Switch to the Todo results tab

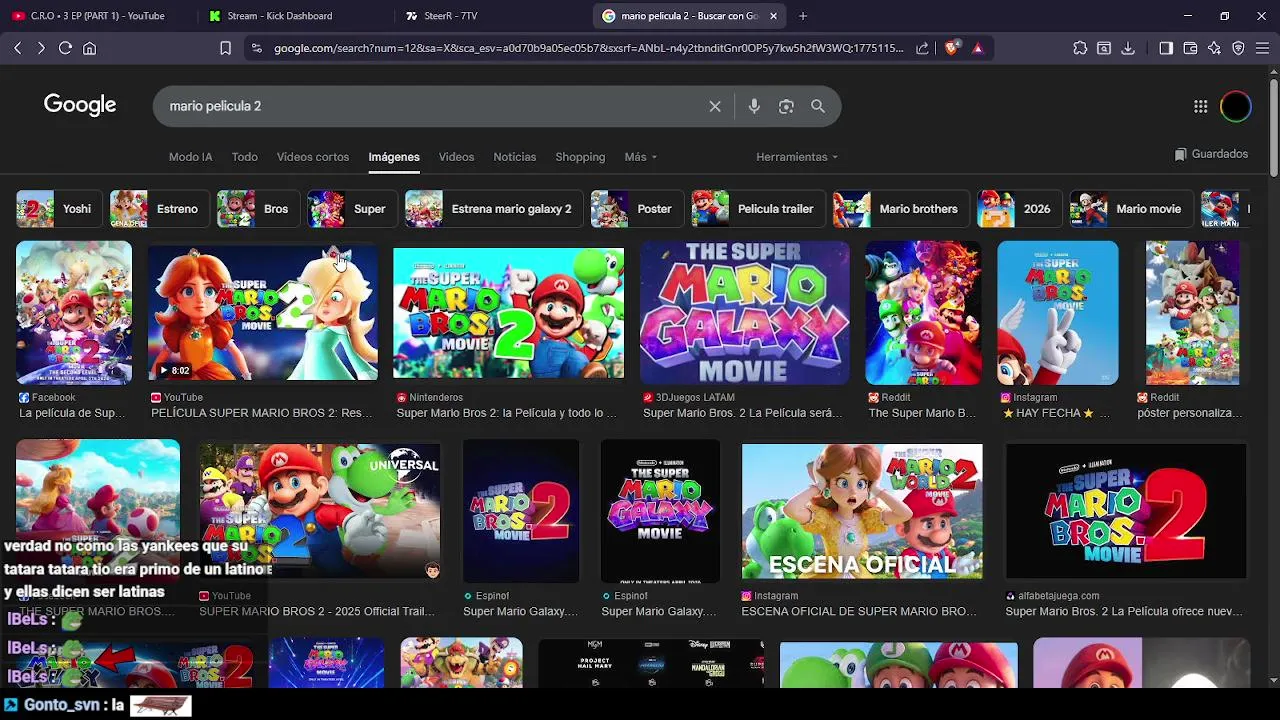pyautogui.click(x=245, y=157)
